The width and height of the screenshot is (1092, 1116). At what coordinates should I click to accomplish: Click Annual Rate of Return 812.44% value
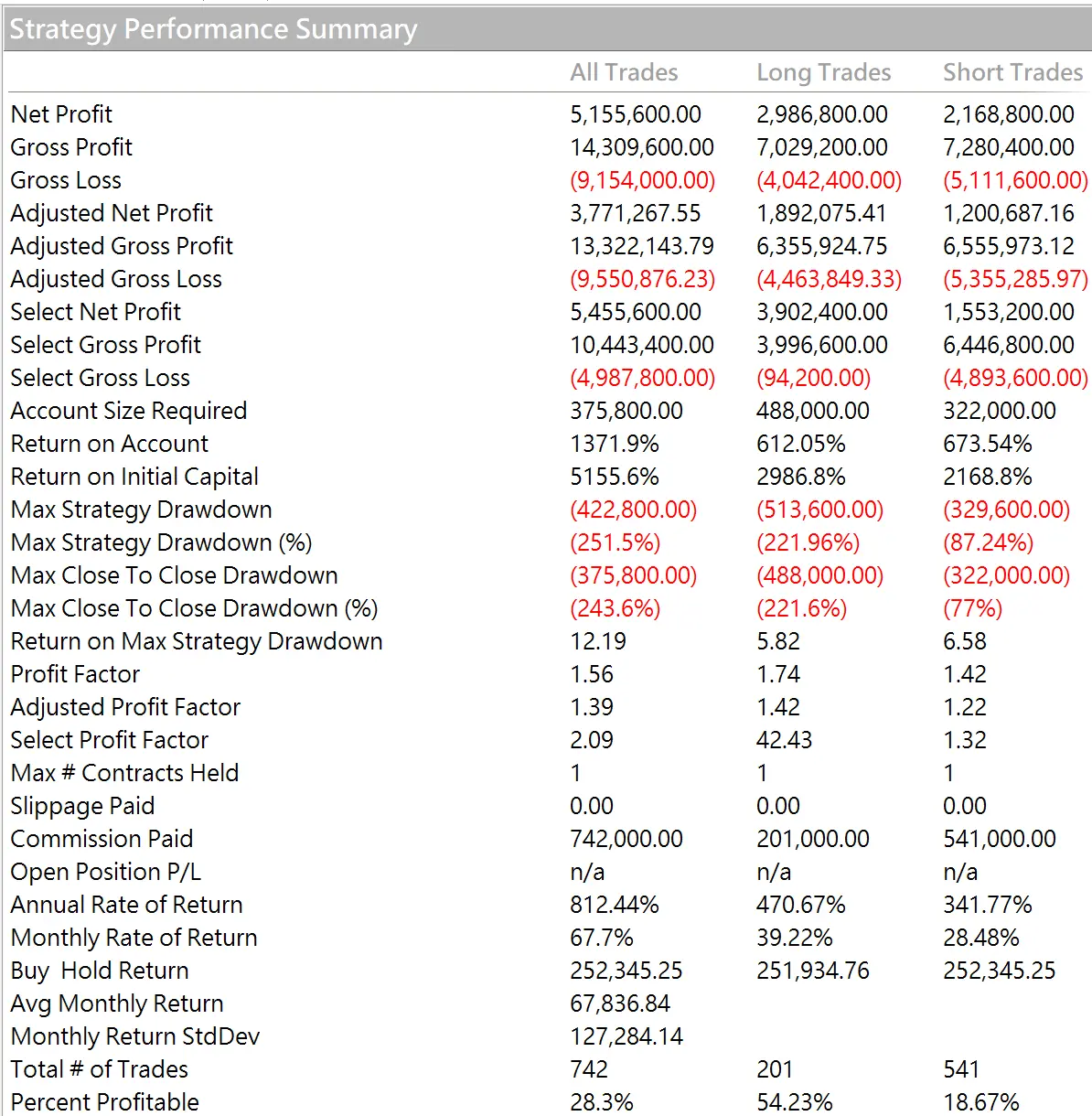click(614, 905)
